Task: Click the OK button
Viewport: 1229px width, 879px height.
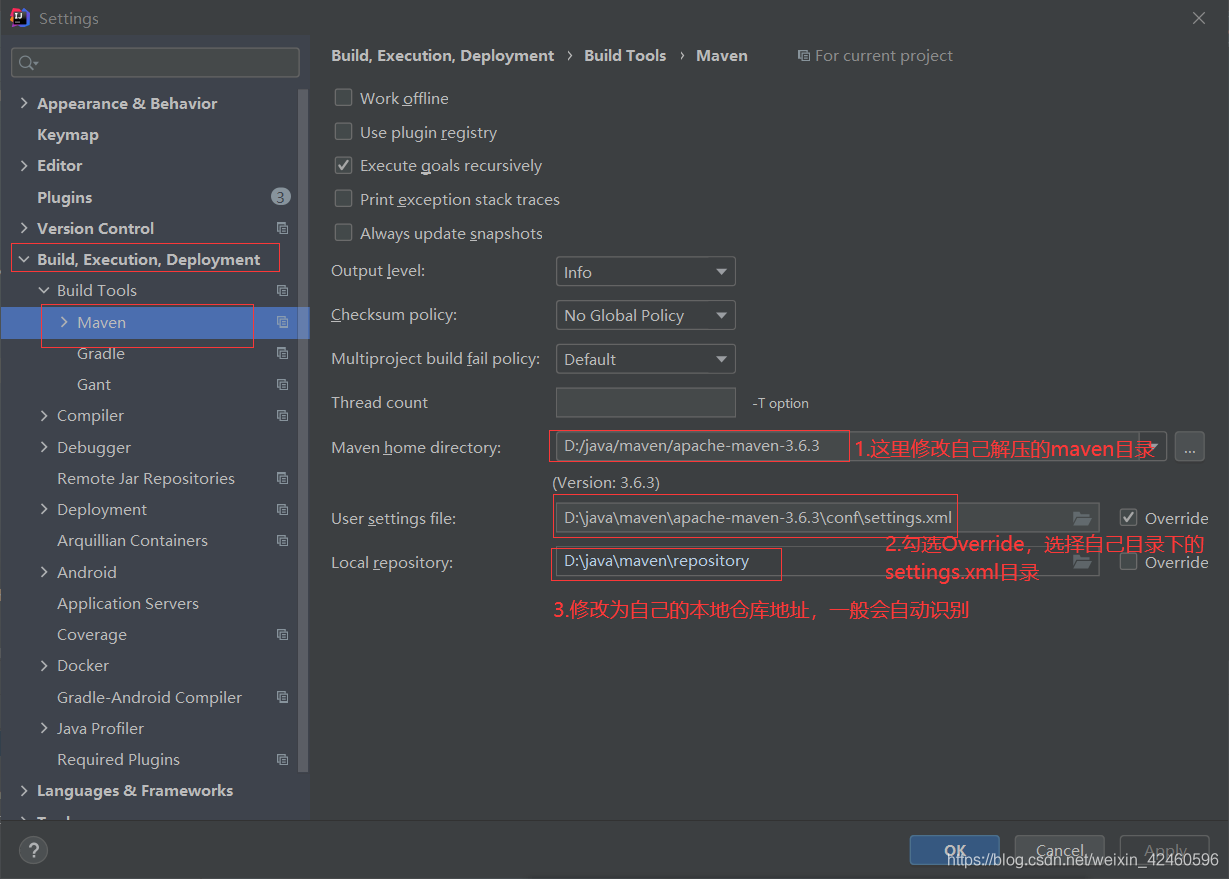Action: (955, 851)
